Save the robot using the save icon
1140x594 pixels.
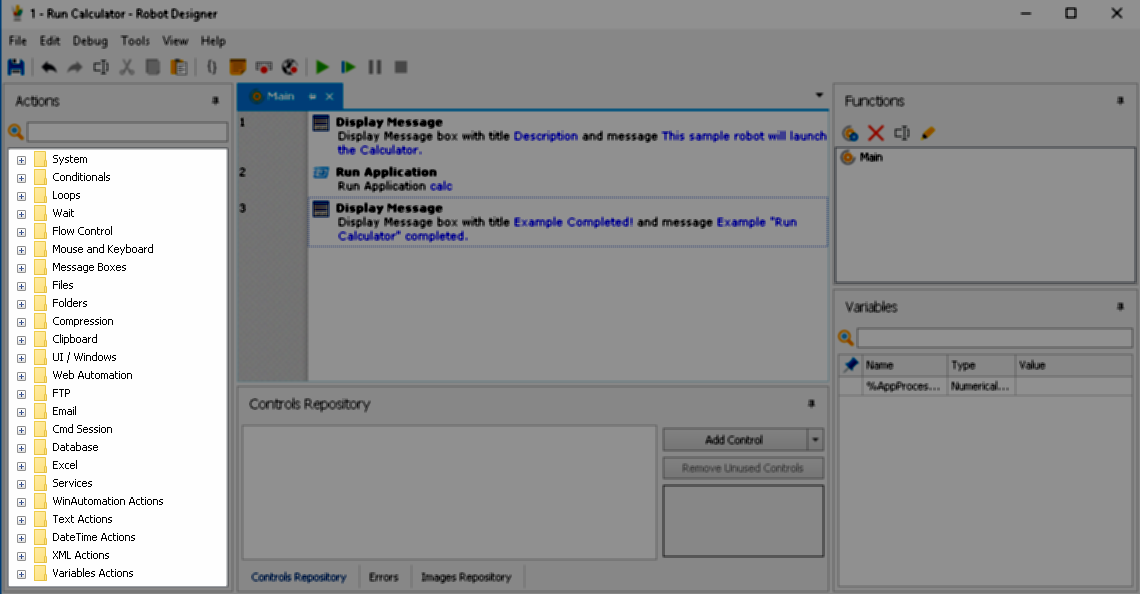pyautogui.click(x=15, y=67)
